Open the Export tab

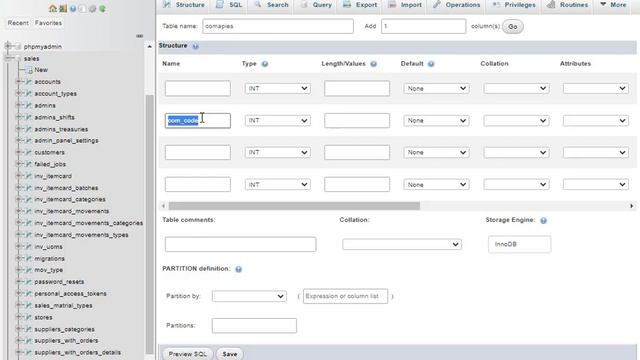coord(360,5)
